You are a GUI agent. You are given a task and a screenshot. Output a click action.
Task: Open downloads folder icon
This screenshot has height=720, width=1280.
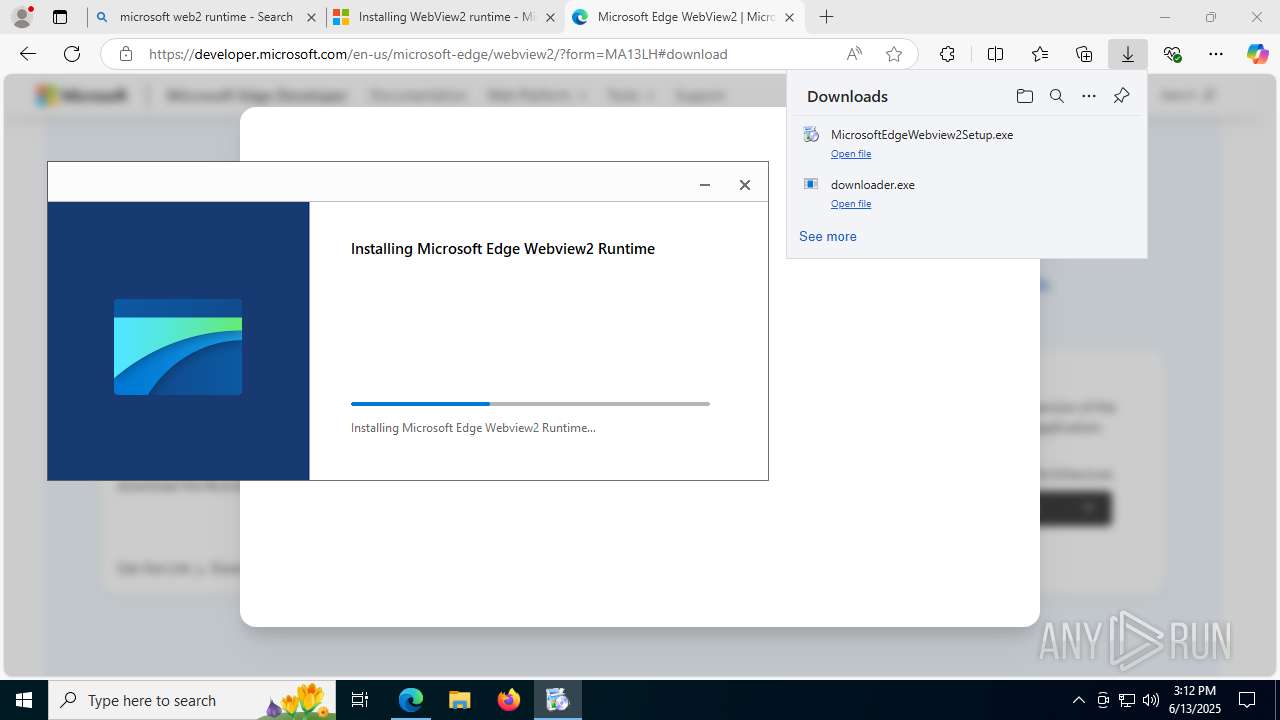(1024, 96)
